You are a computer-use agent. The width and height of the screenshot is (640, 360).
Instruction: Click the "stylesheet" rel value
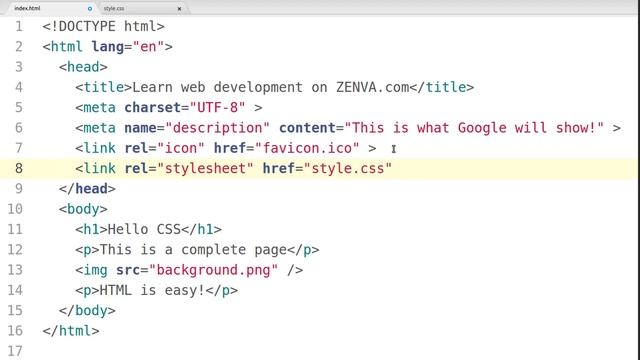click(205, 169)
